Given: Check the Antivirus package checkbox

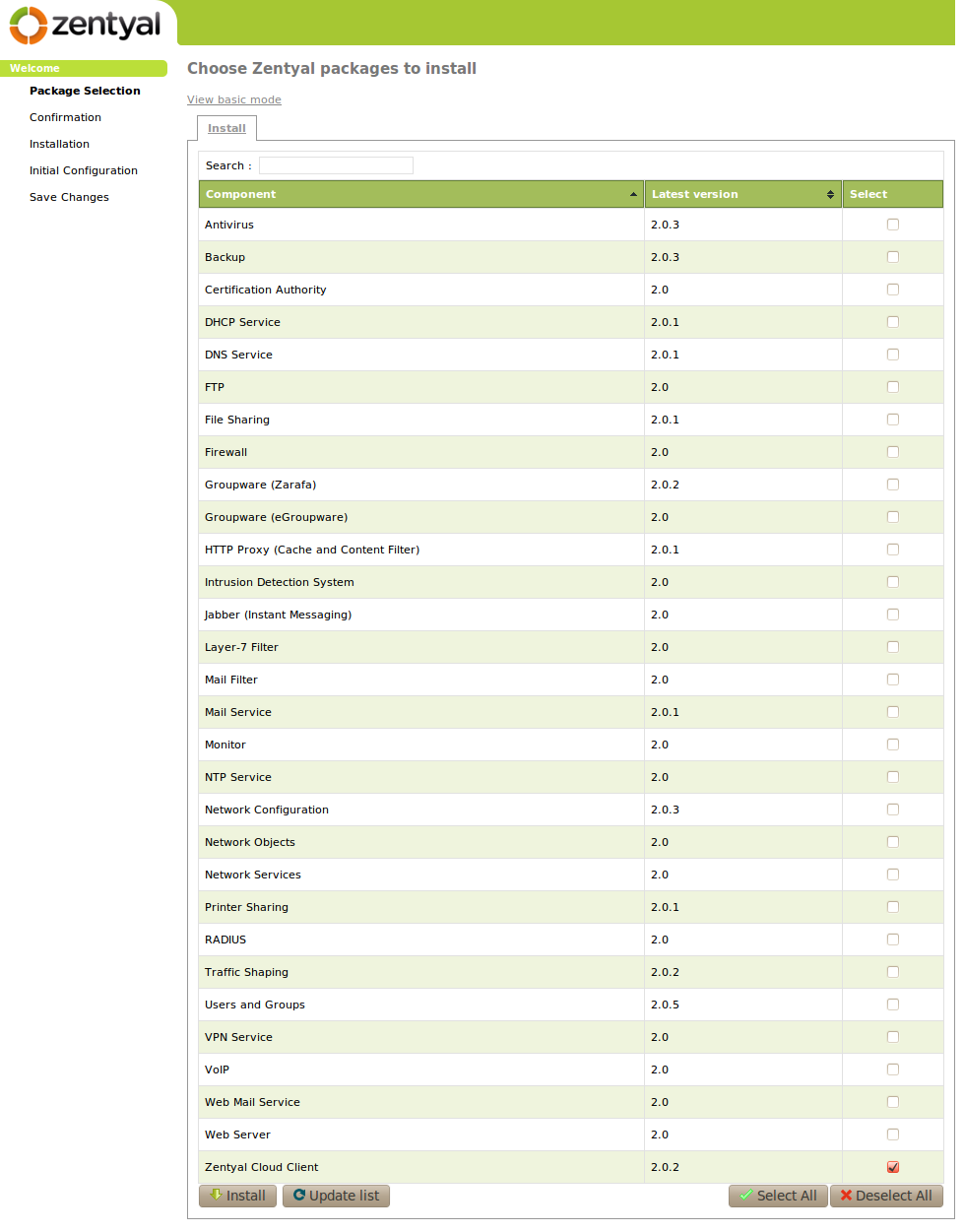Looking at the screenshot, I should (x=893, y=225).
